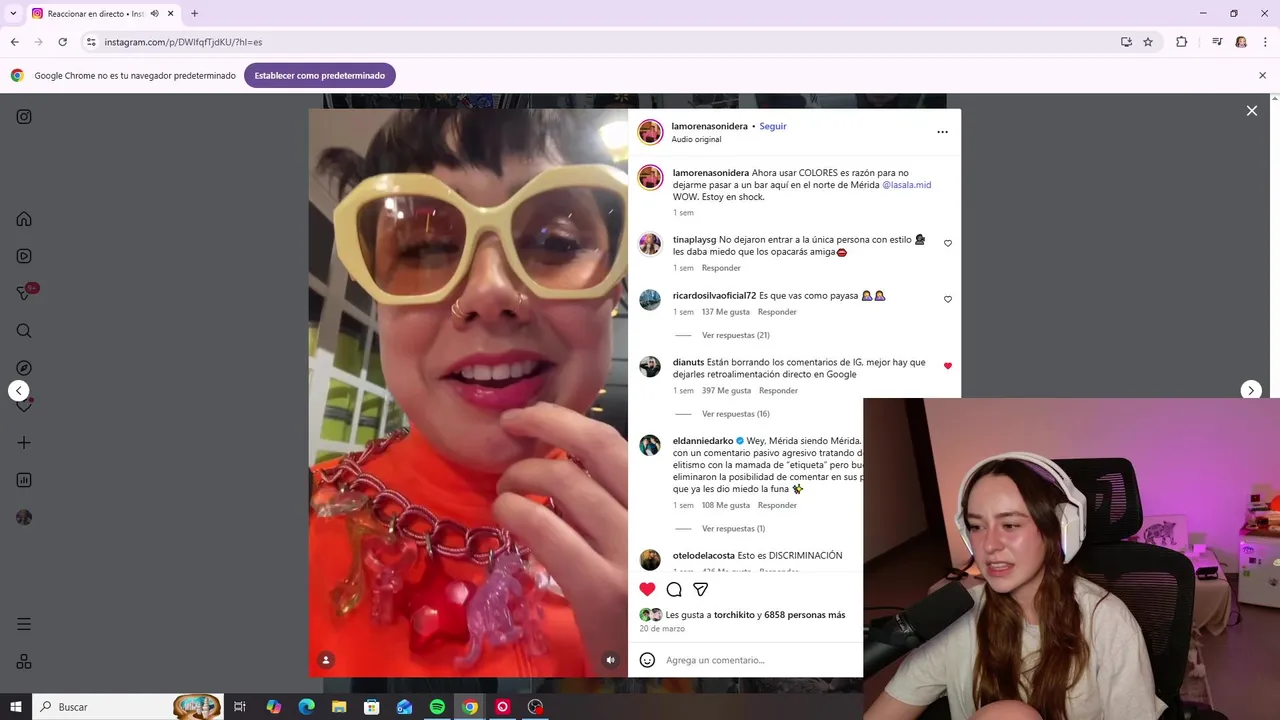Open Chrome profile avatar

(1241, 42)
